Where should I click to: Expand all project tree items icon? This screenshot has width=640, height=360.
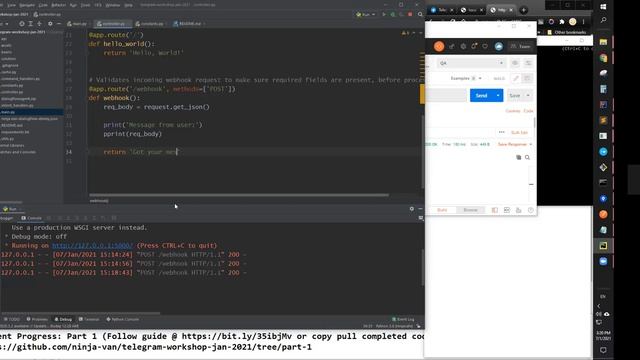(31, 24)
